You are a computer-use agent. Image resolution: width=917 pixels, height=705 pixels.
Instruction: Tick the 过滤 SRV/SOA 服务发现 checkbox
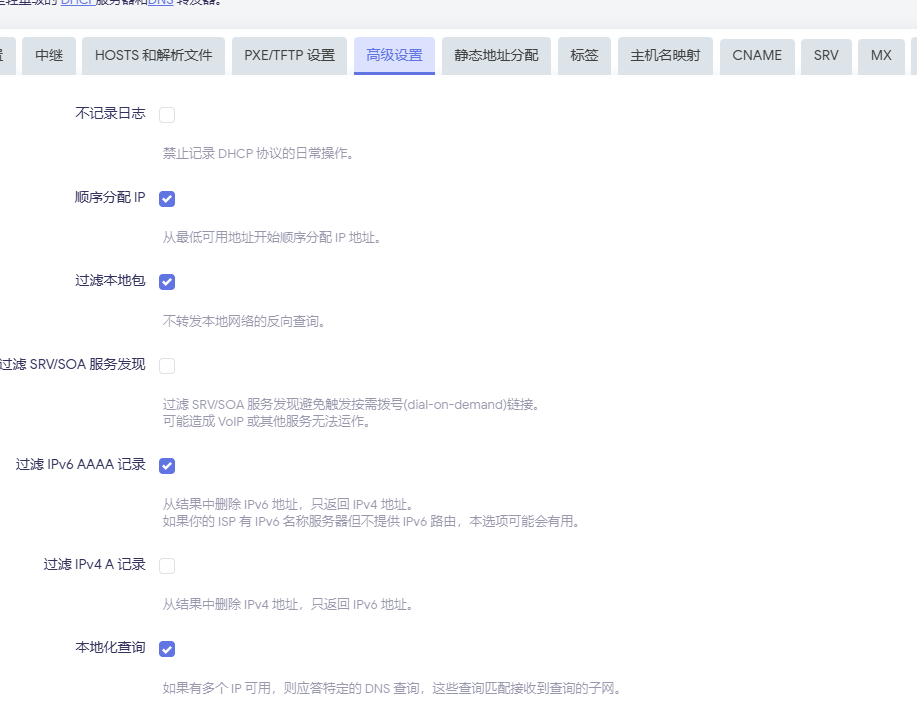(x=167, y=366)
